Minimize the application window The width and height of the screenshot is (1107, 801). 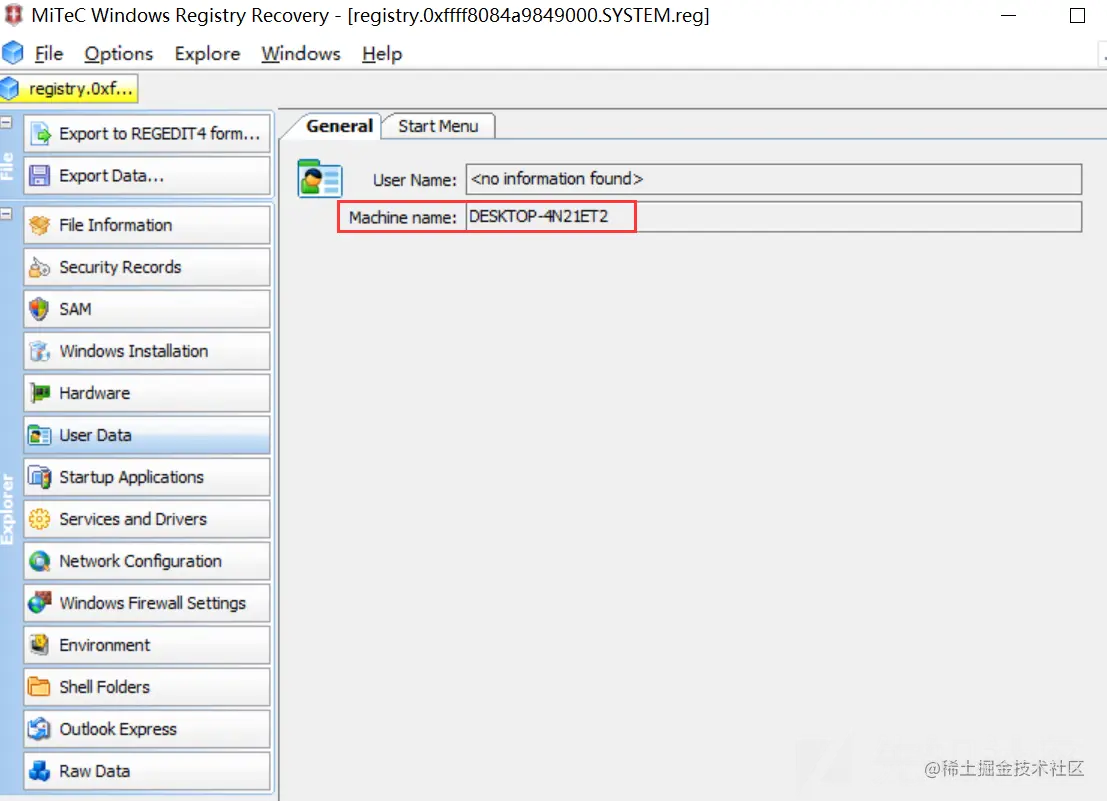click(1008, 16)
